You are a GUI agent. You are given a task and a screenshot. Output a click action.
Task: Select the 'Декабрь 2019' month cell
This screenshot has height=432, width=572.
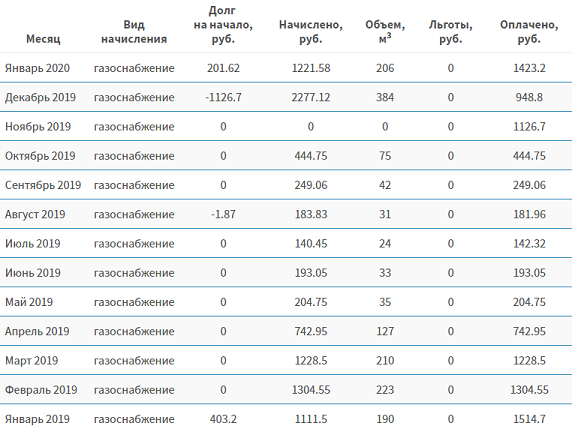coord(40,97)
